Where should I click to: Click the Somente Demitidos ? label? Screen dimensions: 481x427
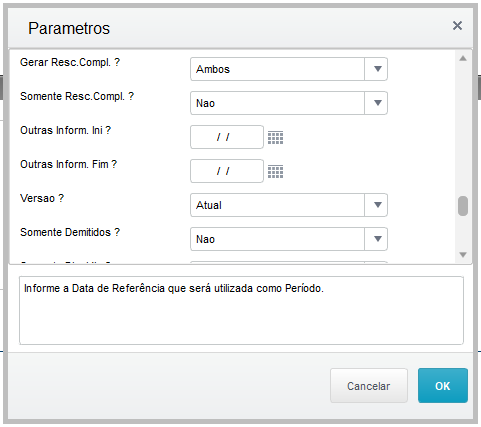70,232
